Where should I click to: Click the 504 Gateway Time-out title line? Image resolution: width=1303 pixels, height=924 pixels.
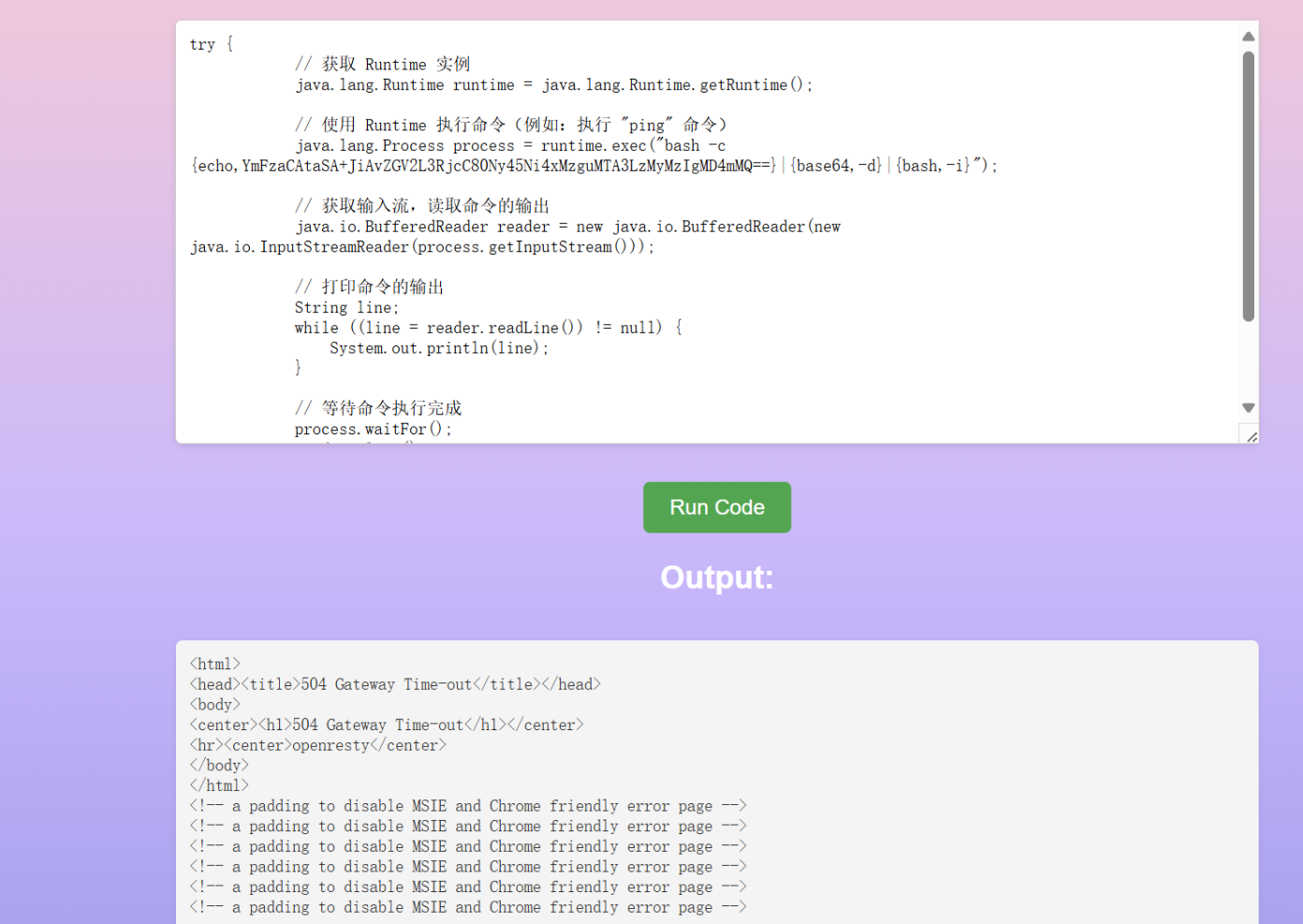(x=395, y=684)
